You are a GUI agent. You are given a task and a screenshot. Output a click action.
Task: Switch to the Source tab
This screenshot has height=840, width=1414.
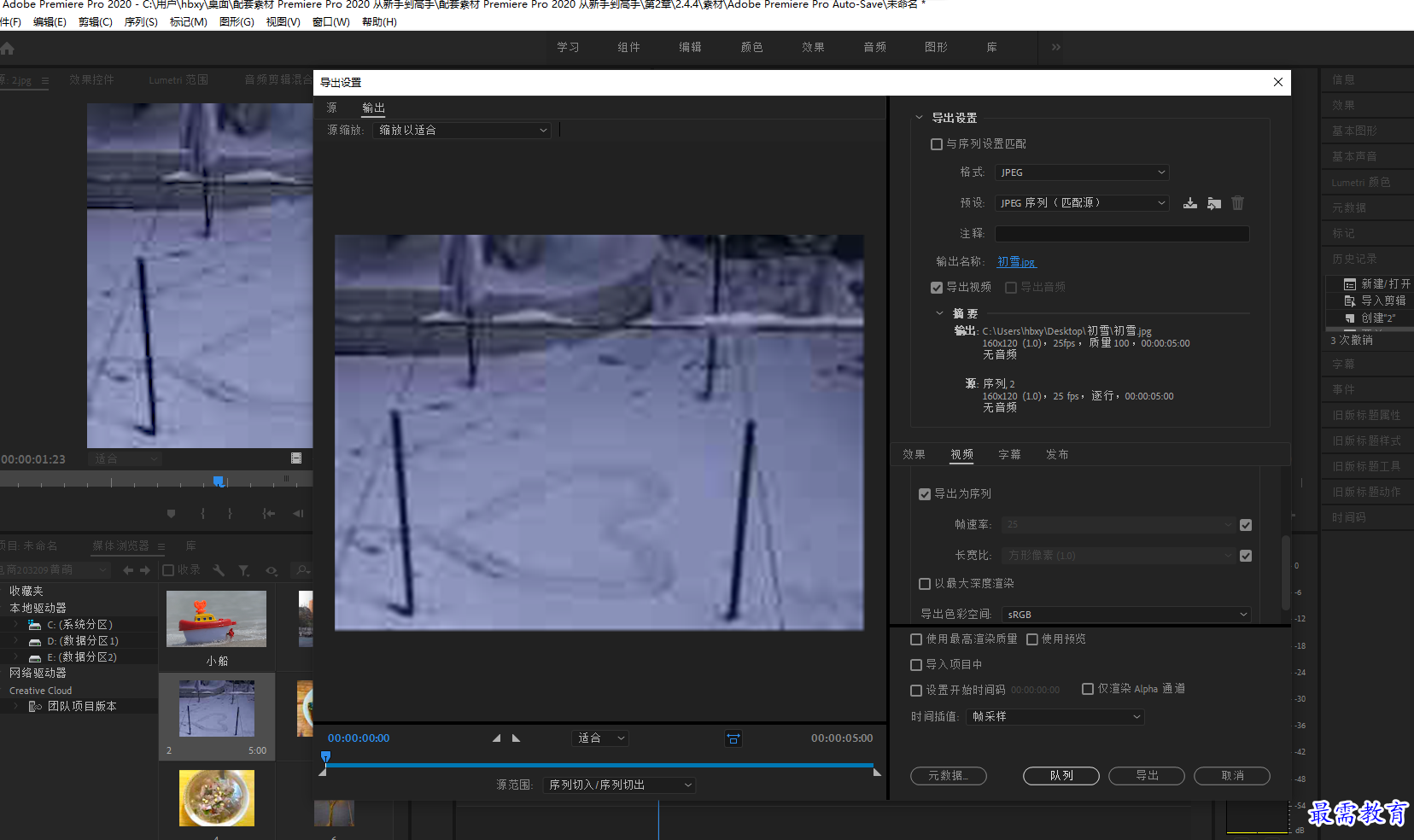coord(332,108)
